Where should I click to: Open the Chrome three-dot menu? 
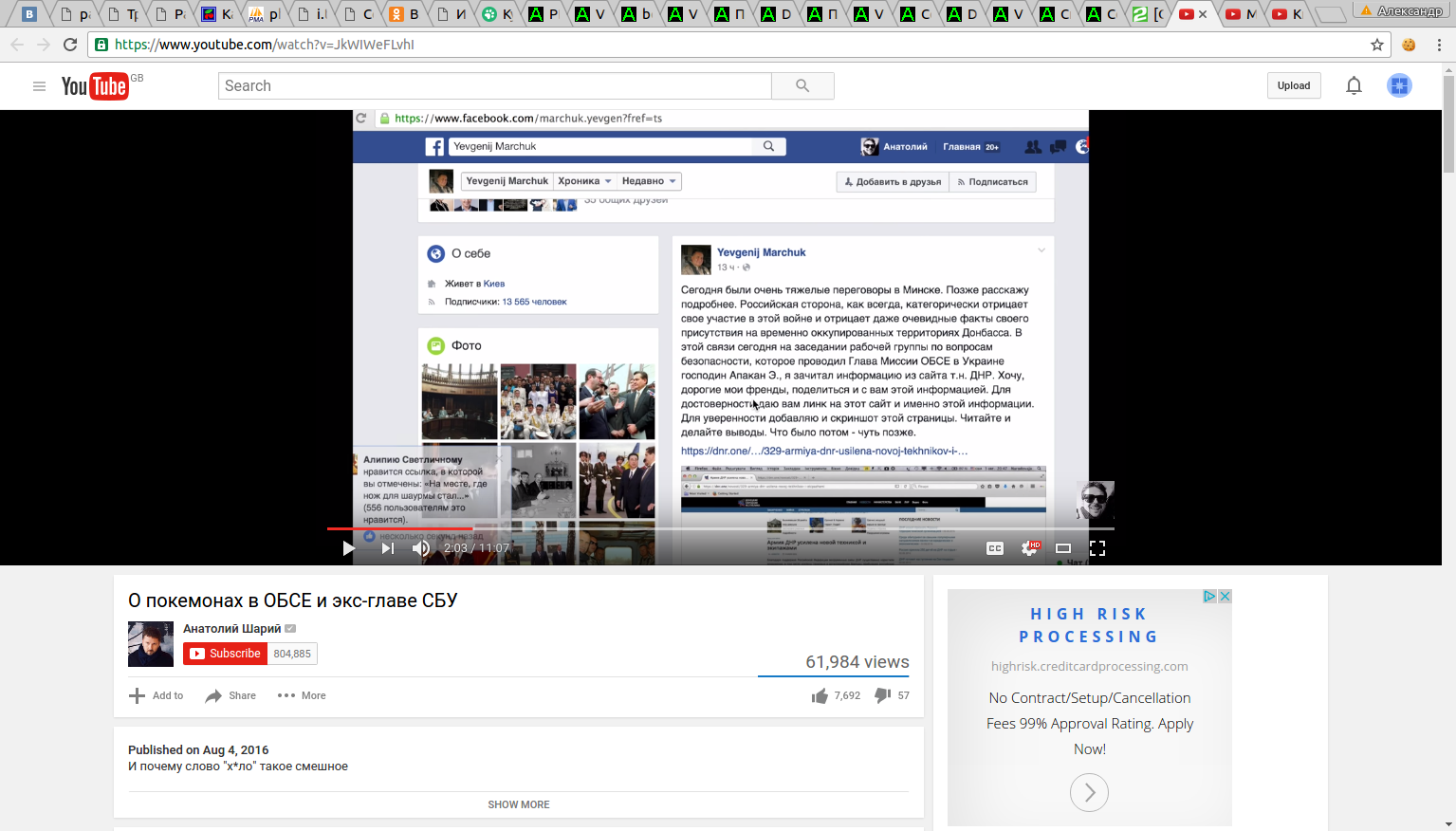1439,45
